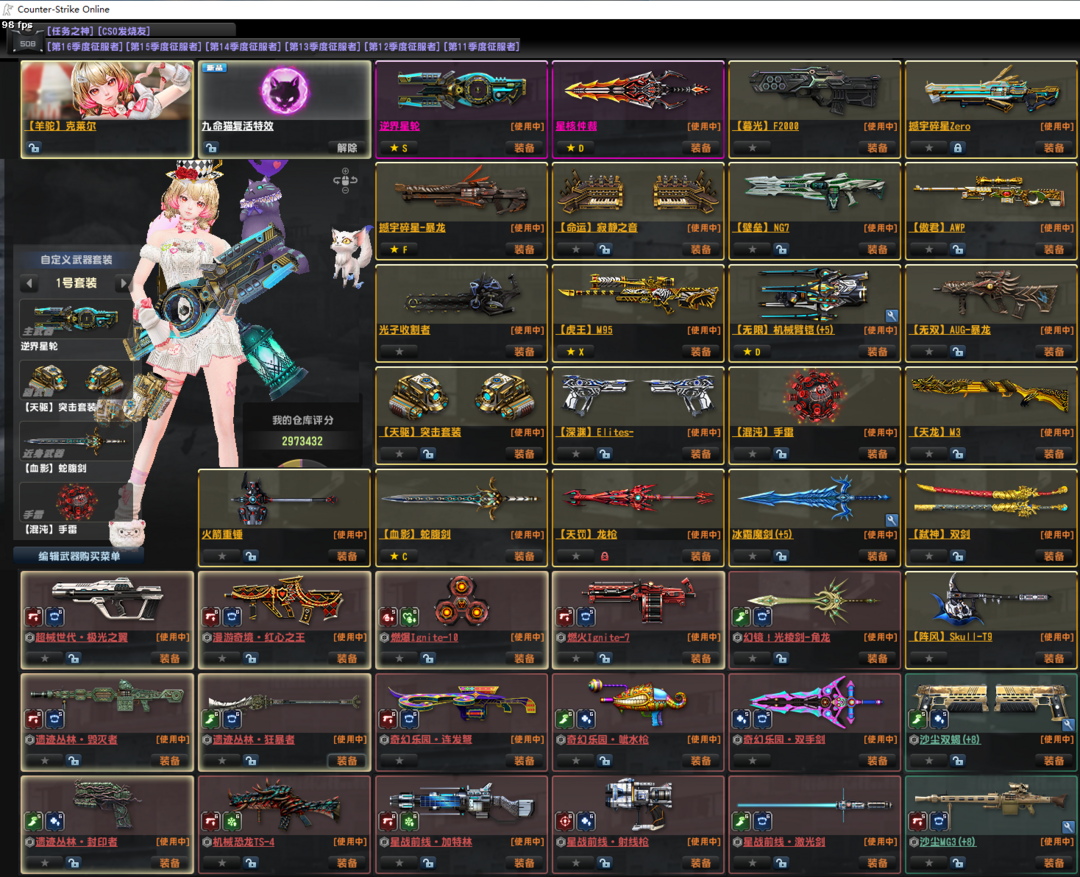Click 编辑武器购买菜单 button
Viewport: 1080px width, 877px height.
coord(79,556)
